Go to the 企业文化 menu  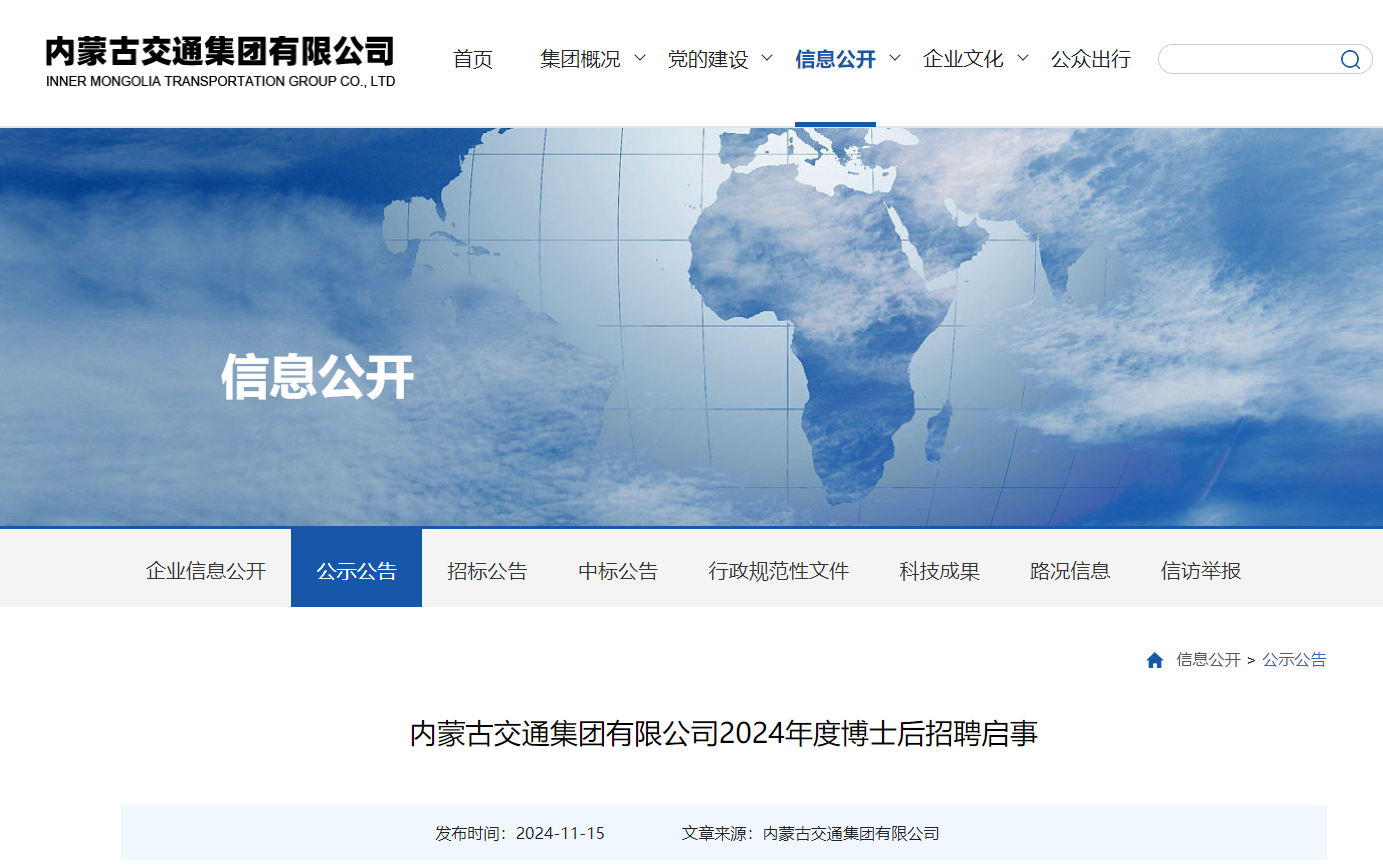962,60
